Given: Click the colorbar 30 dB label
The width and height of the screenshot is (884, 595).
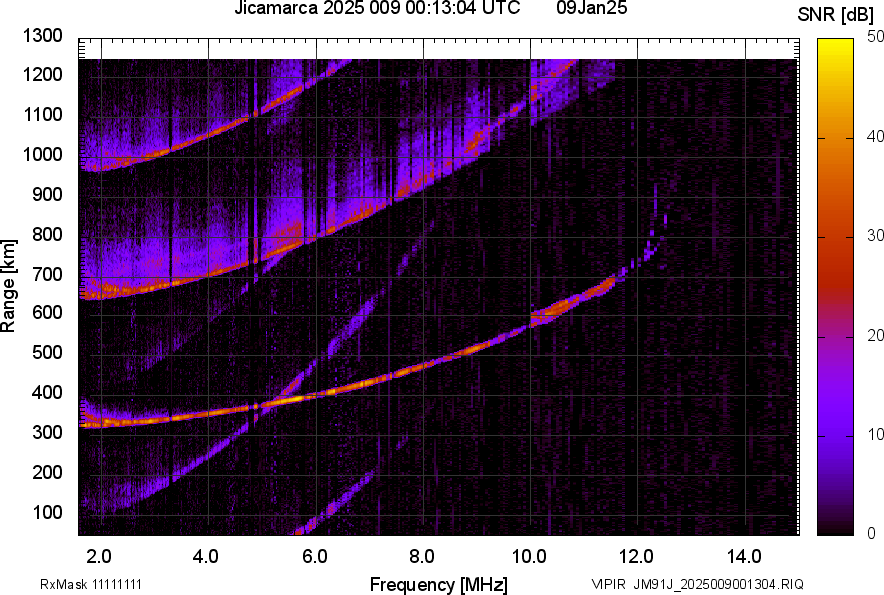Looking at the screenshot, I should pos(876,235).
